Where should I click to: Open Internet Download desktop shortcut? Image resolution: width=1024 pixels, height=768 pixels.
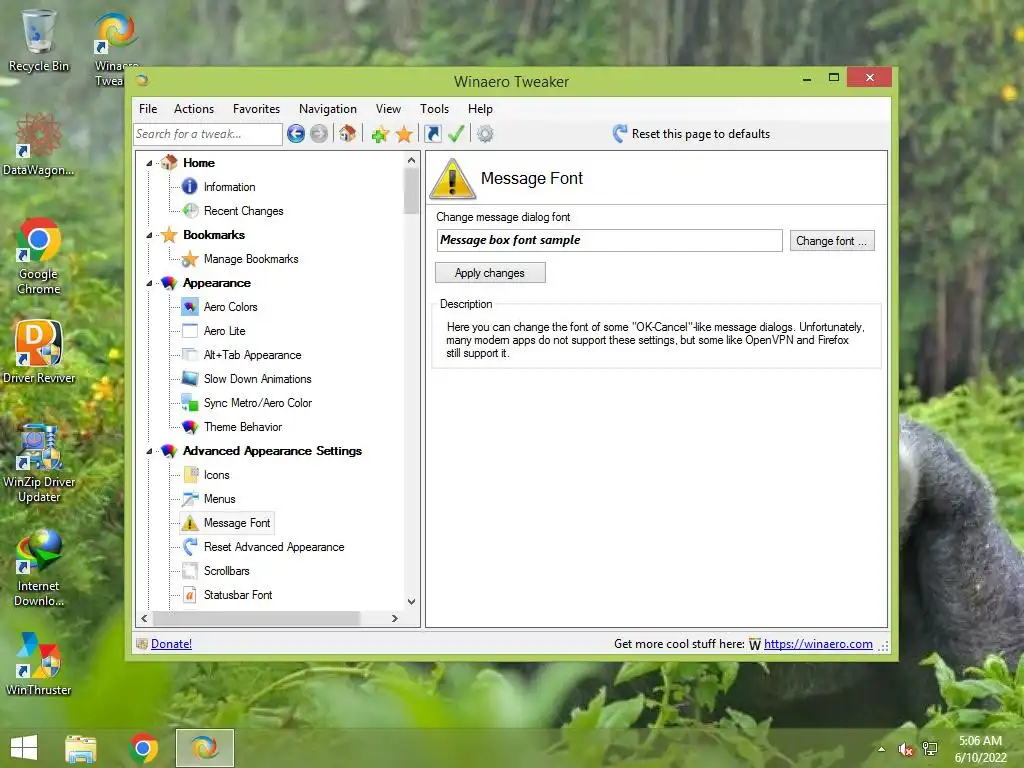[39, 568]
